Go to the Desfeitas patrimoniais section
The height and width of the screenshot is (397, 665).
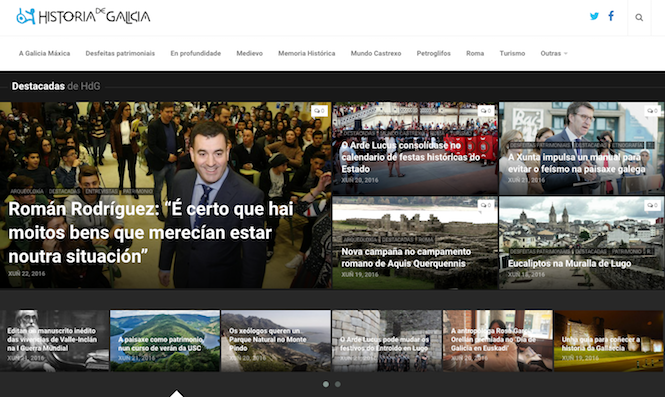pyautogui.click(x=120, y=53)
